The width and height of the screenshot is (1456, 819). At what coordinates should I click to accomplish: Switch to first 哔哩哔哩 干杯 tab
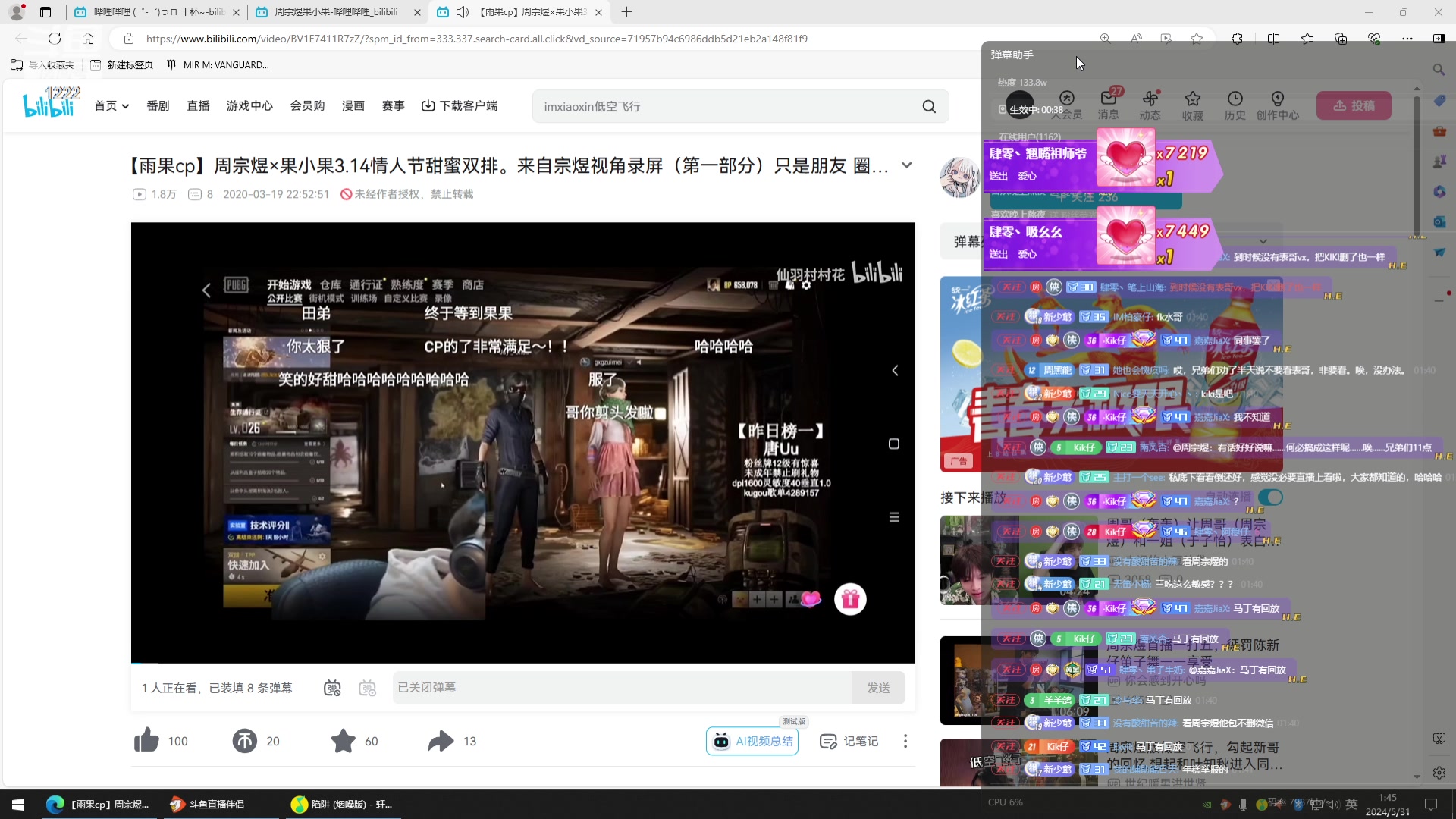[157, 12]
